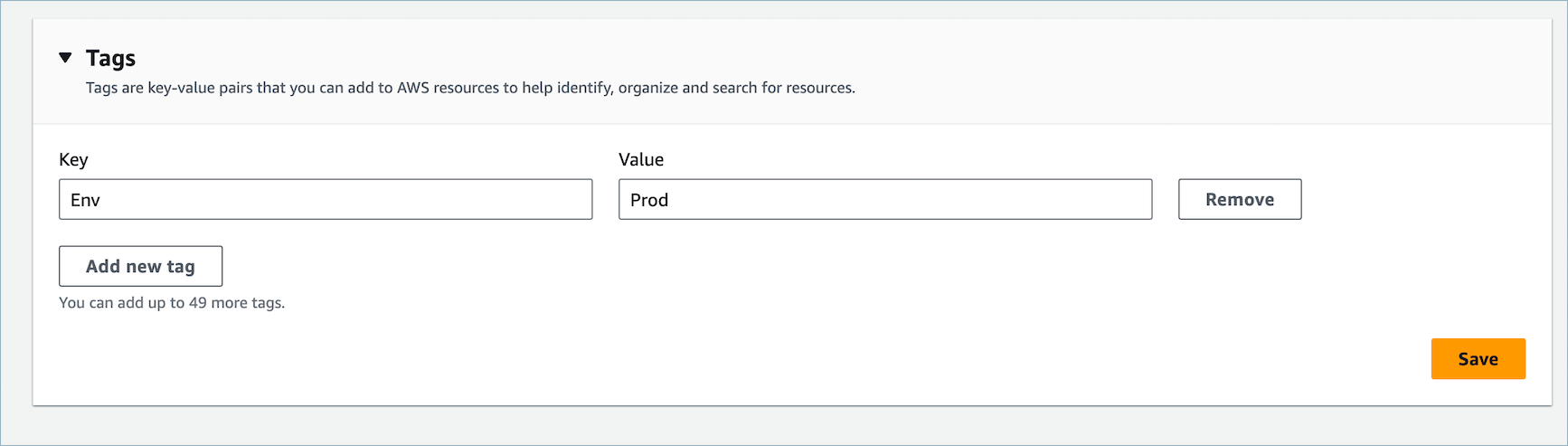The image size is (1568, 446).
Task: Remove the Env tag
Action: pyautogui.click(x=1239, y=199)
